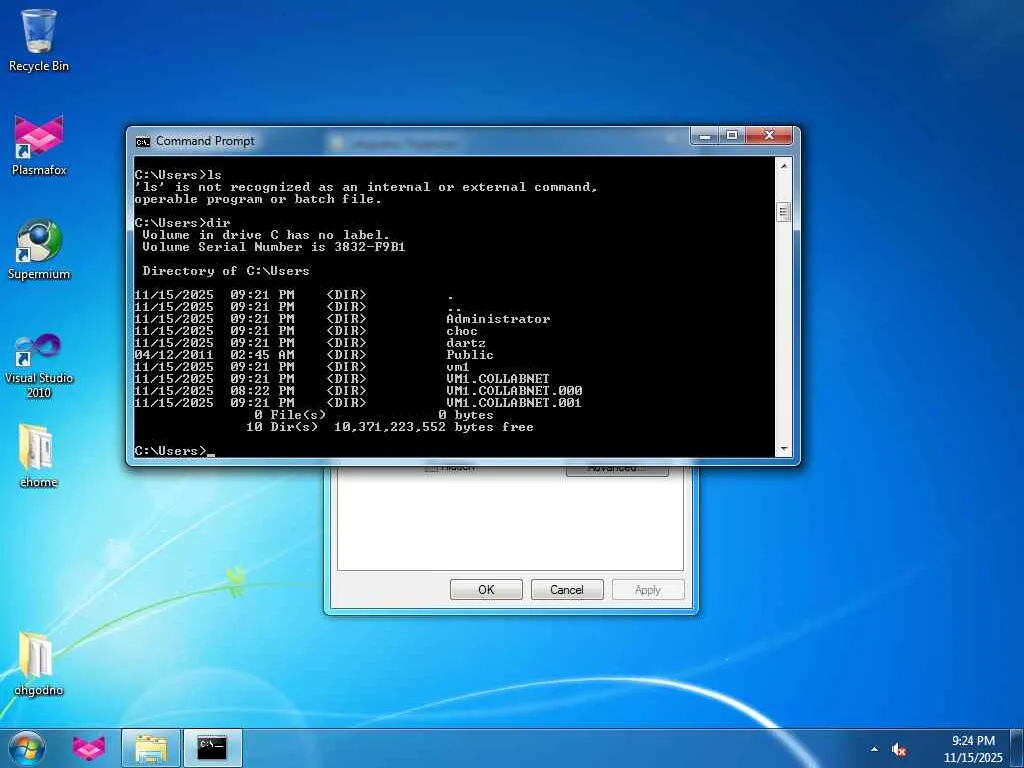Launch Plasmafox from the taskbar
This screenshot has width=1024, height=768.
coord(88,748)
